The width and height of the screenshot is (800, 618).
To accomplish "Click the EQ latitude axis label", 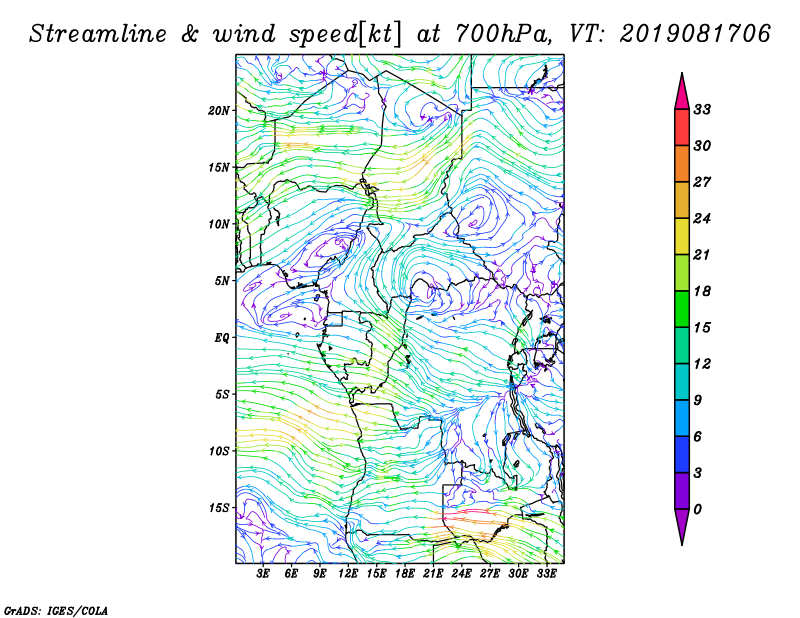I will pos(222,338).
